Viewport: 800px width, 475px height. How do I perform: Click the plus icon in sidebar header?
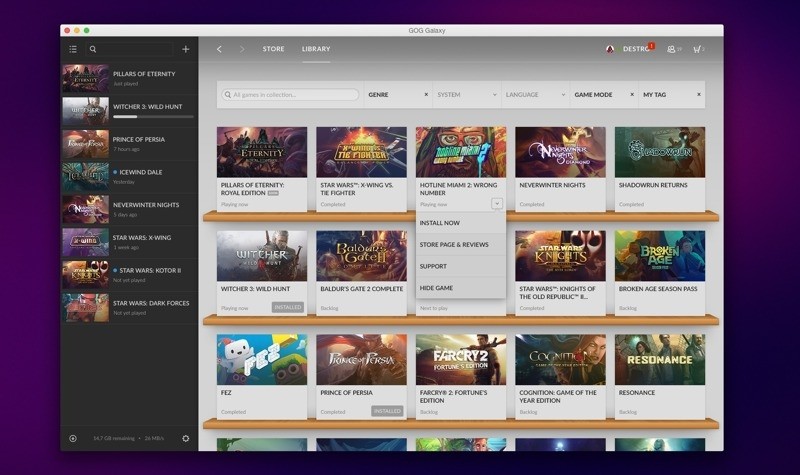pyautogui.click(x=186, y=49)
